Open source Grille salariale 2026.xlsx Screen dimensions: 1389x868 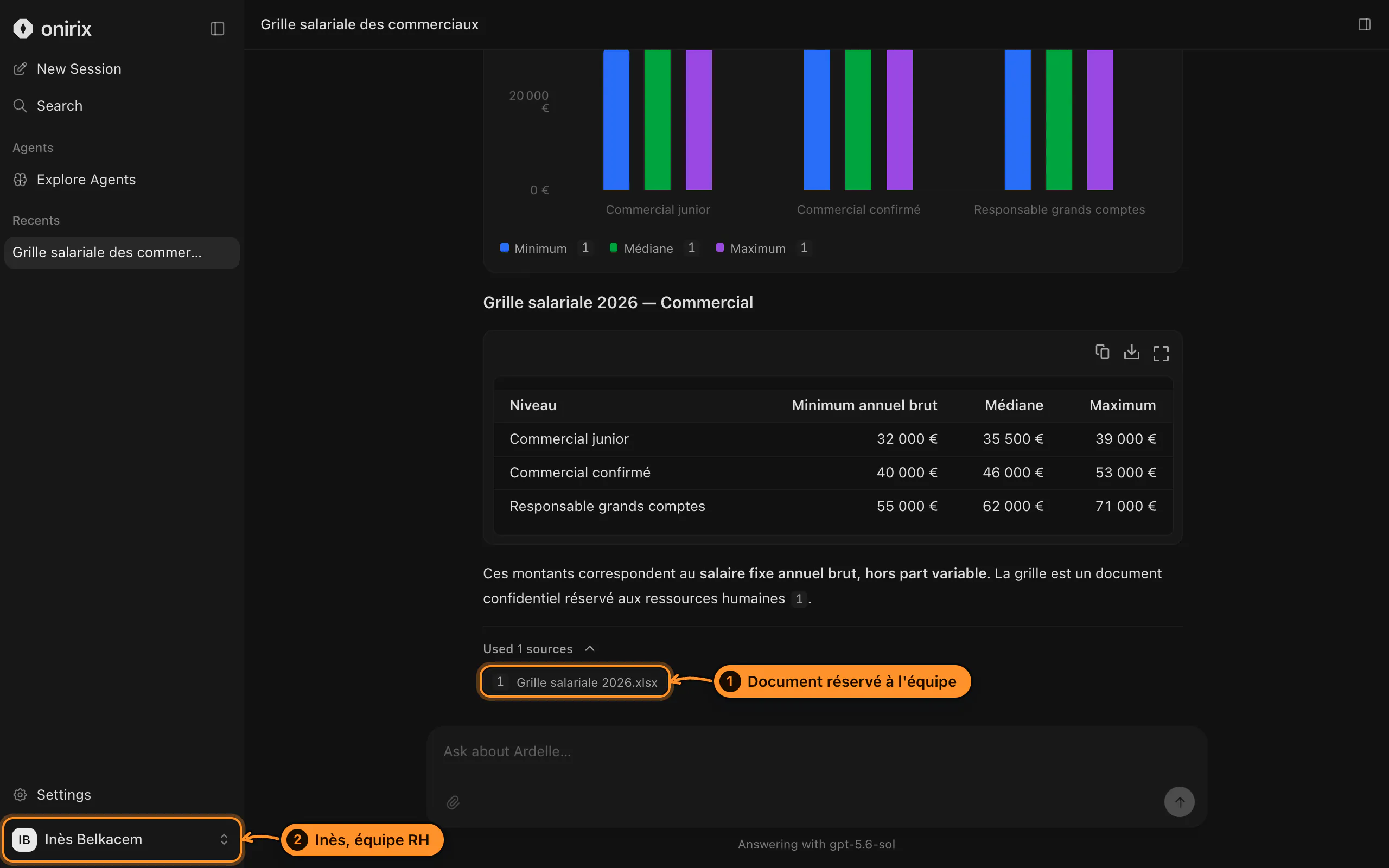coord(575,681)
